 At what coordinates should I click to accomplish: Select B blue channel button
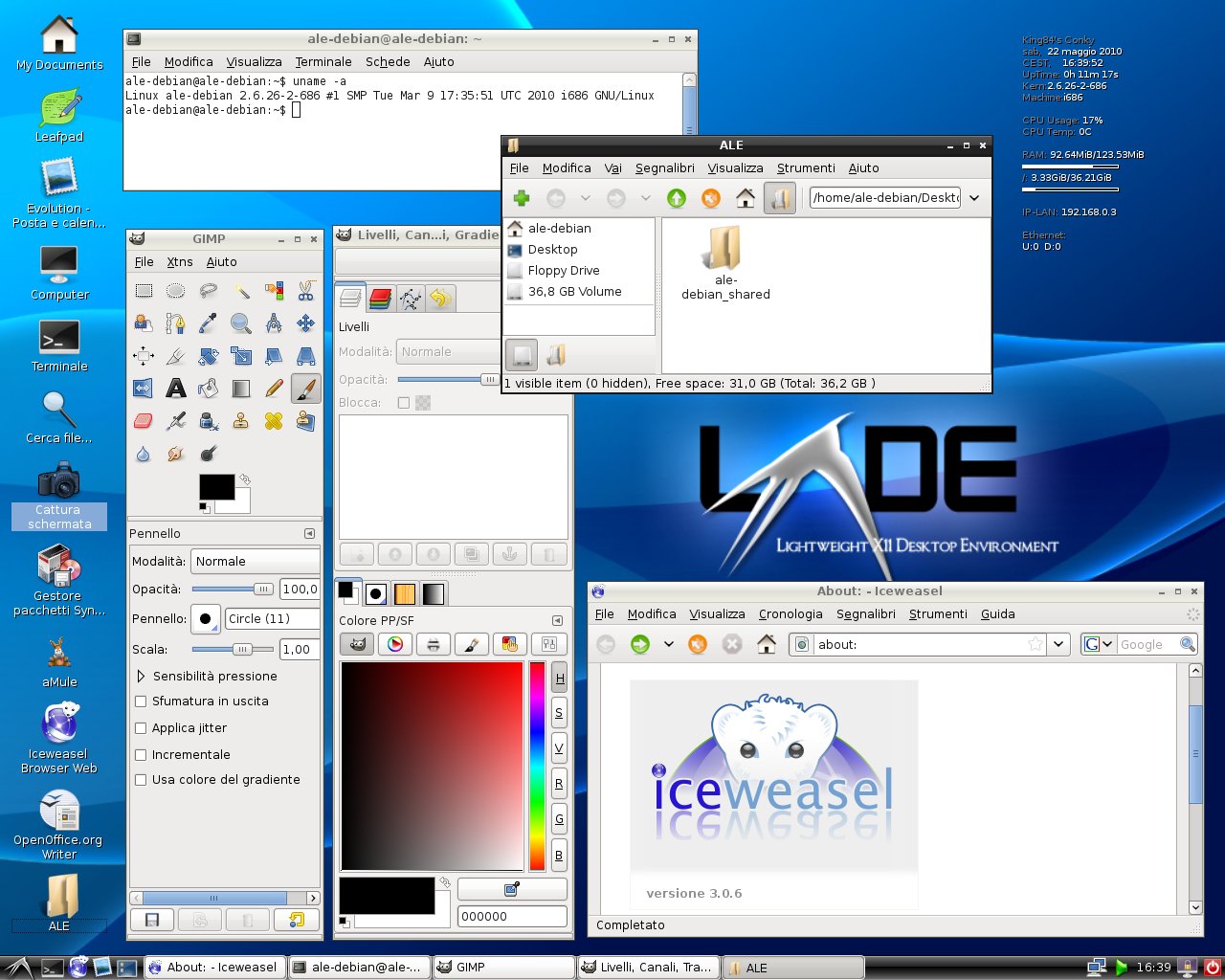[559, 855]
